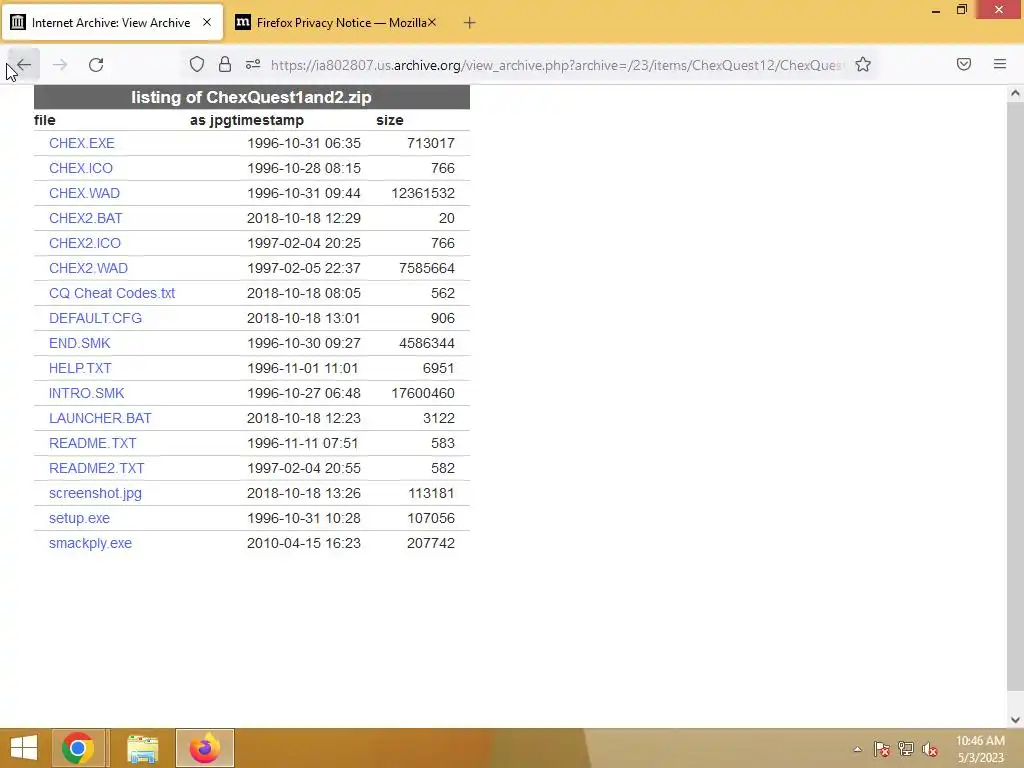Click the 'listing of ChexQuest1and2.zip' heading
The image size is (1024, 768).
[251, 97]
